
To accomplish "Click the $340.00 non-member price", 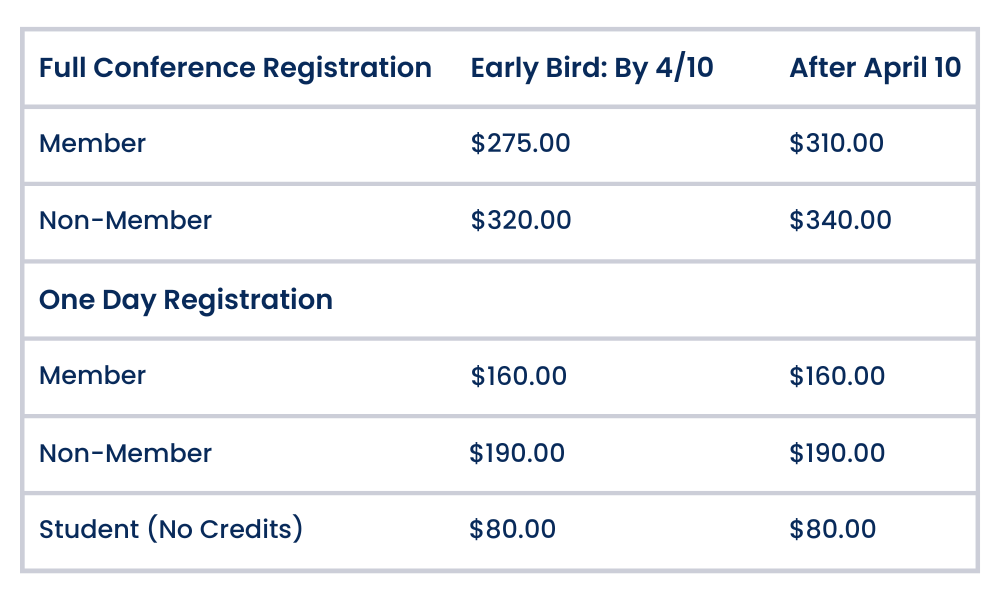I will [840, 221].
